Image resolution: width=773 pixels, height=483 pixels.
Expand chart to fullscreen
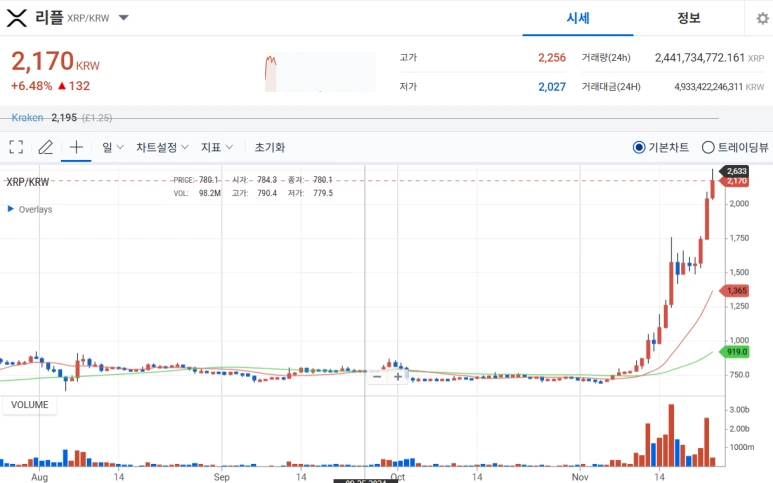point(16,147)
